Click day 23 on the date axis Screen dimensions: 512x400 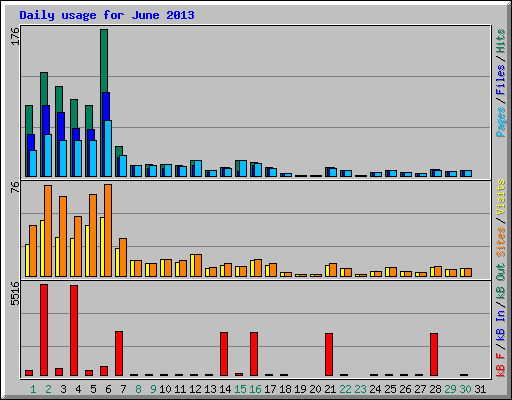[x=360, y=389]
